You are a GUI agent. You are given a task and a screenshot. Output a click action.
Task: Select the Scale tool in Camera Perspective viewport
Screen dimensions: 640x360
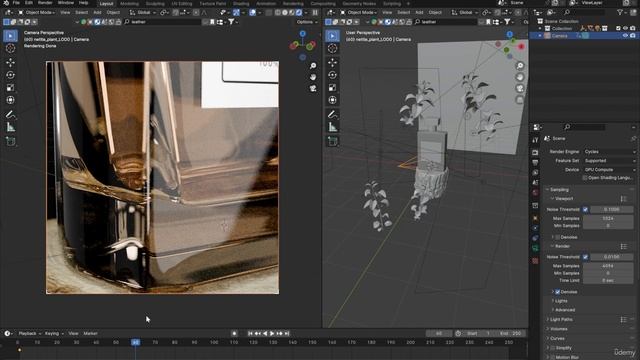click(11, 88)
